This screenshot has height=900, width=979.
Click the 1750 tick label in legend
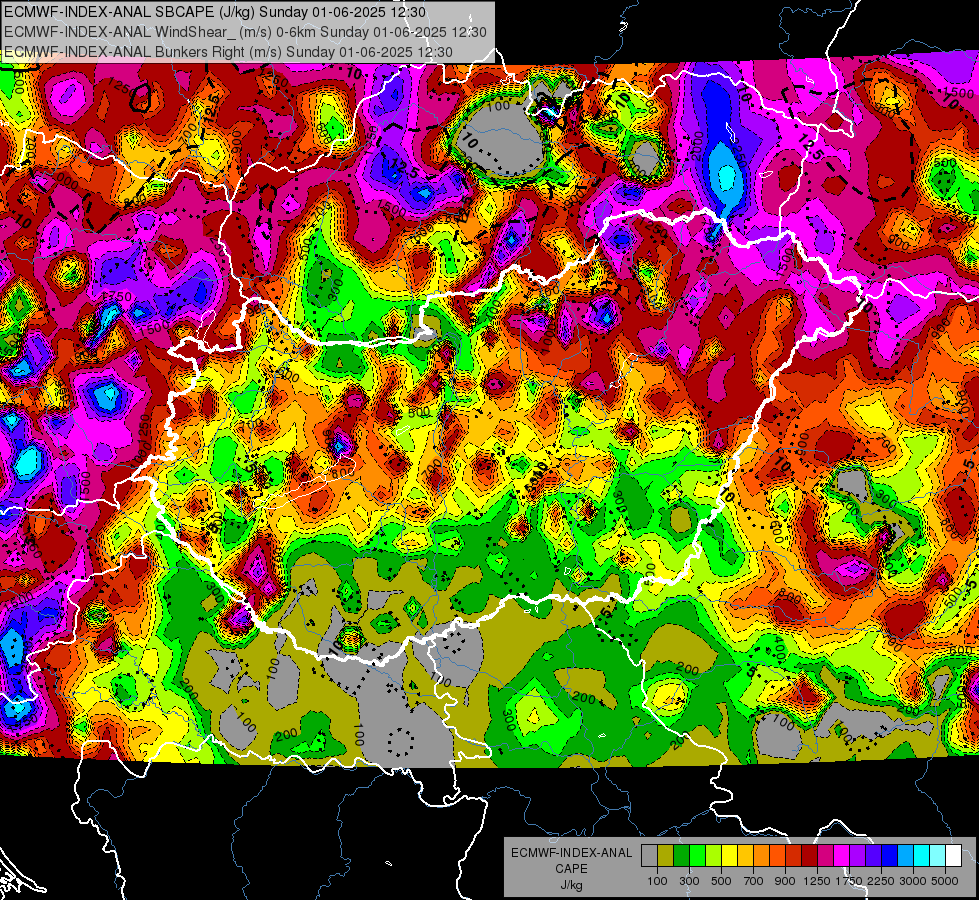[x=849, y=881]
